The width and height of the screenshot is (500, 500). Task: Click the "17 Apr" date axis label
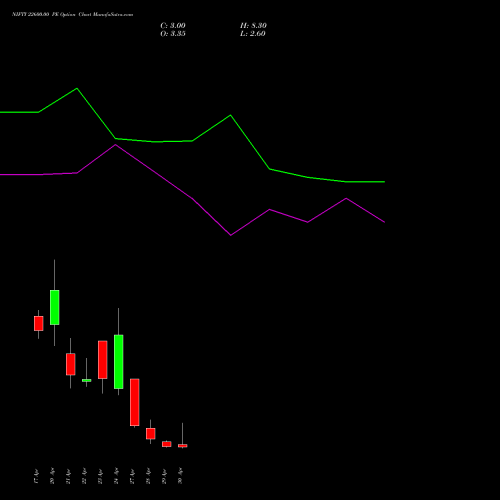pyautogui.click(x=36, y=476)
